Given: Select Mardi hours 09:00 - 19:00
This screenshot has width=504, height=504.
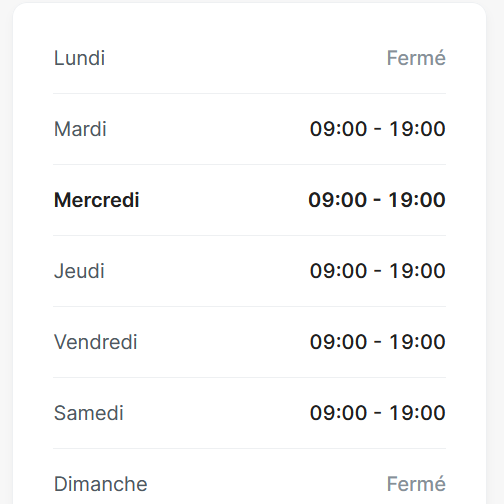Looking at the screenshot, I should (x=378, y=129).
